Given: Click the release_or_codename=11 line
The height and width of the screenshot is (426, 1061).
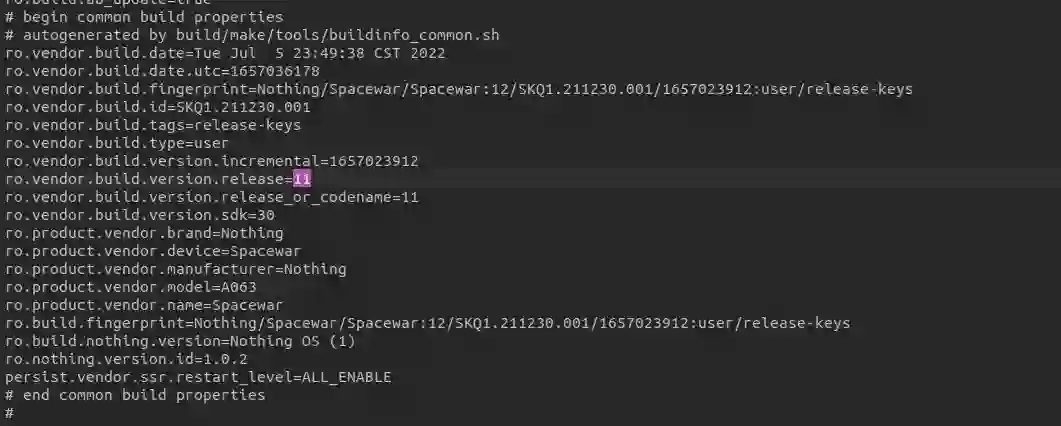Looking at the screenshot, I should click(211, 197).
